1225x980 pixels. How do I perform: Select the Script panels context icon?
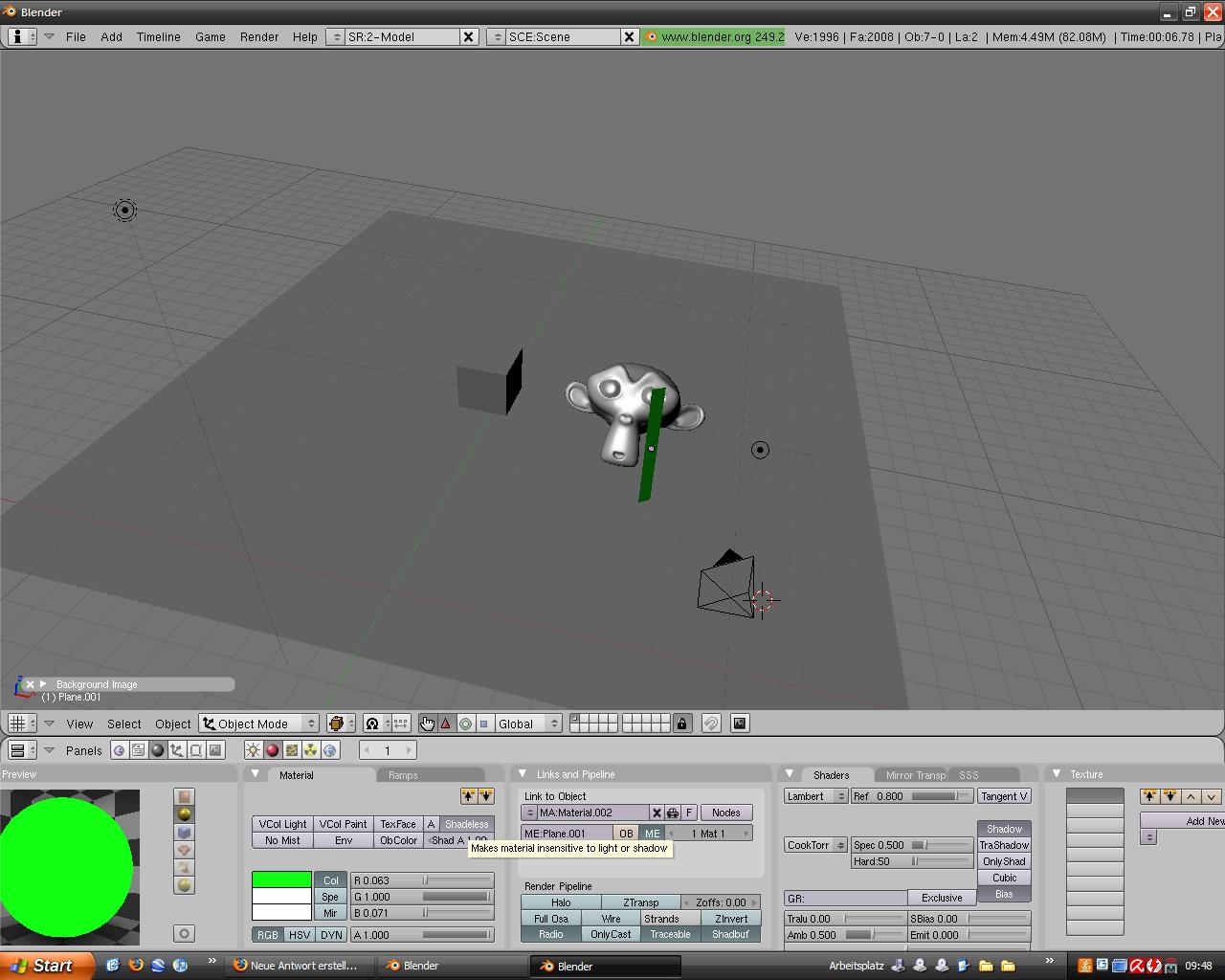coord(139,750)
